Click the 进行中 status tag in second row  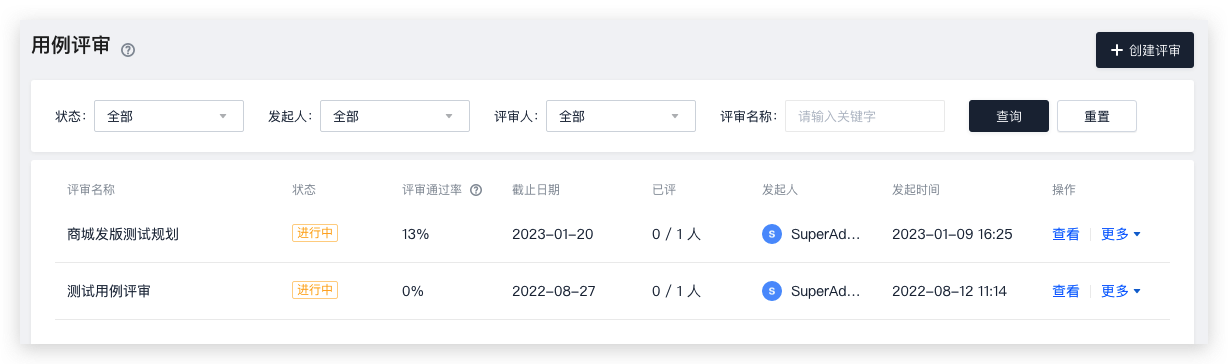[x=315, y=290]
